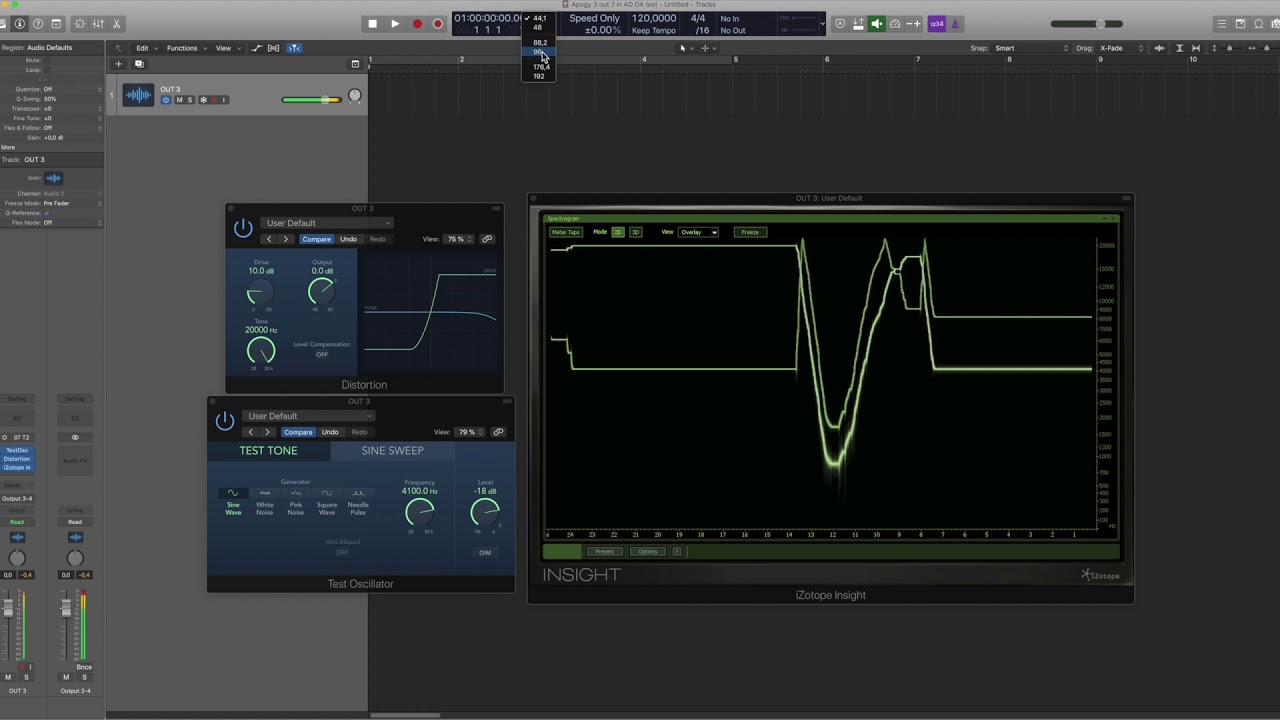Viewport: 1280px width, 720px height.
Task: Adjust the OUT 3 track volume slider
Action: [x=311, y=100]
